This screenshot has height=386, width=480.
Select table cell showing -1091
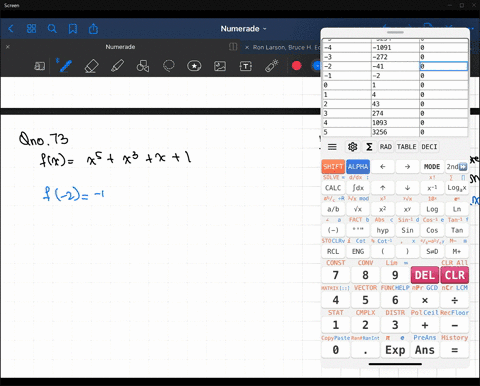(x=395, y=48)
